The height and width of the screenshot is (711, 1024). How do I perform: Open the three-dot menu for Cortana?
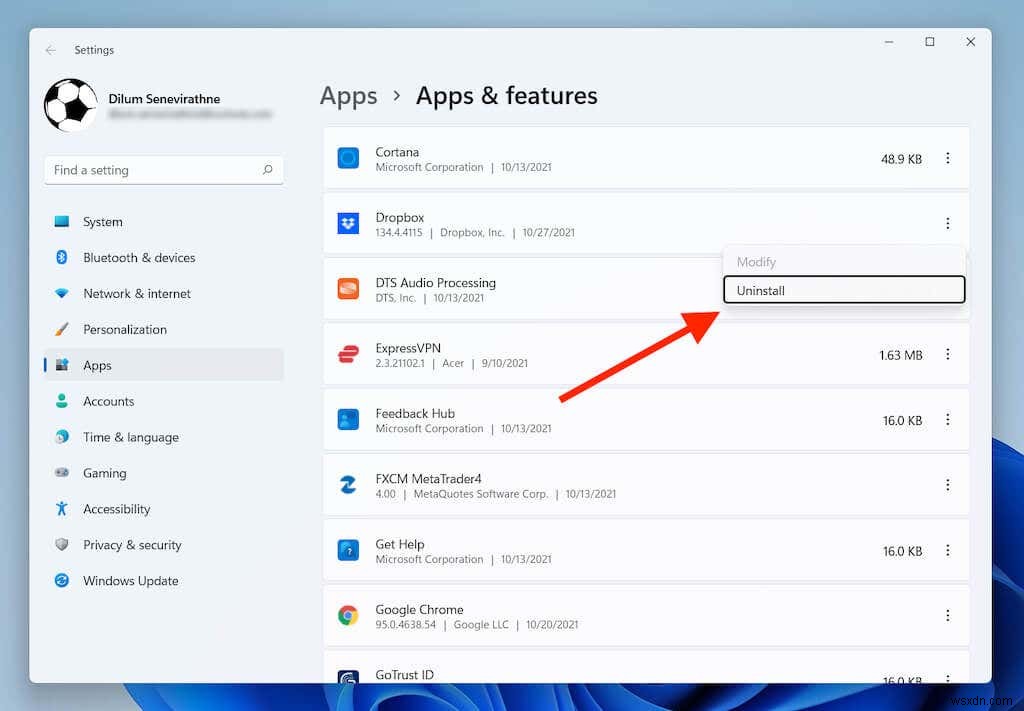(x=947, y=158)
